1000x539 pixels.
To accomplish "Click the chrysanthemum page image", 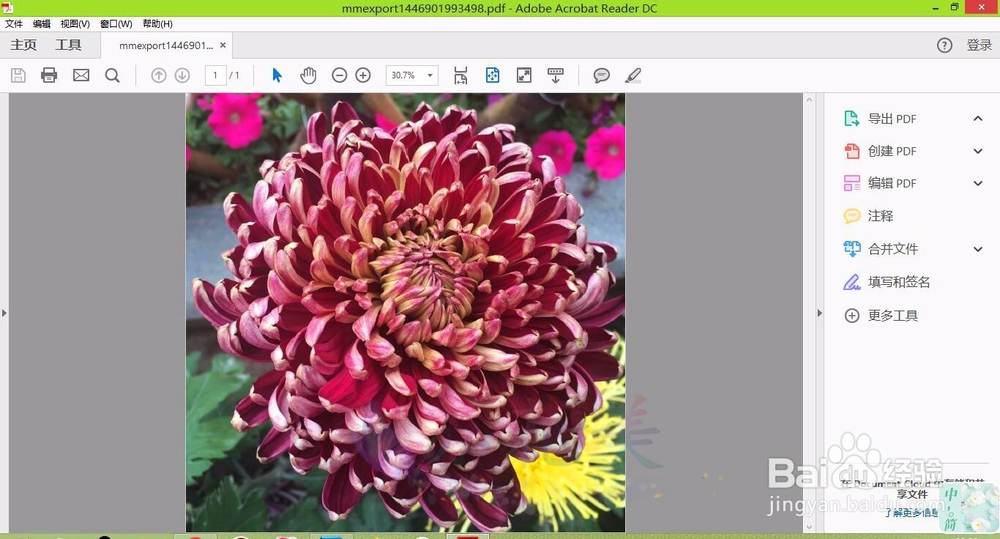I will pyautogui.click(x=406, y=313).
